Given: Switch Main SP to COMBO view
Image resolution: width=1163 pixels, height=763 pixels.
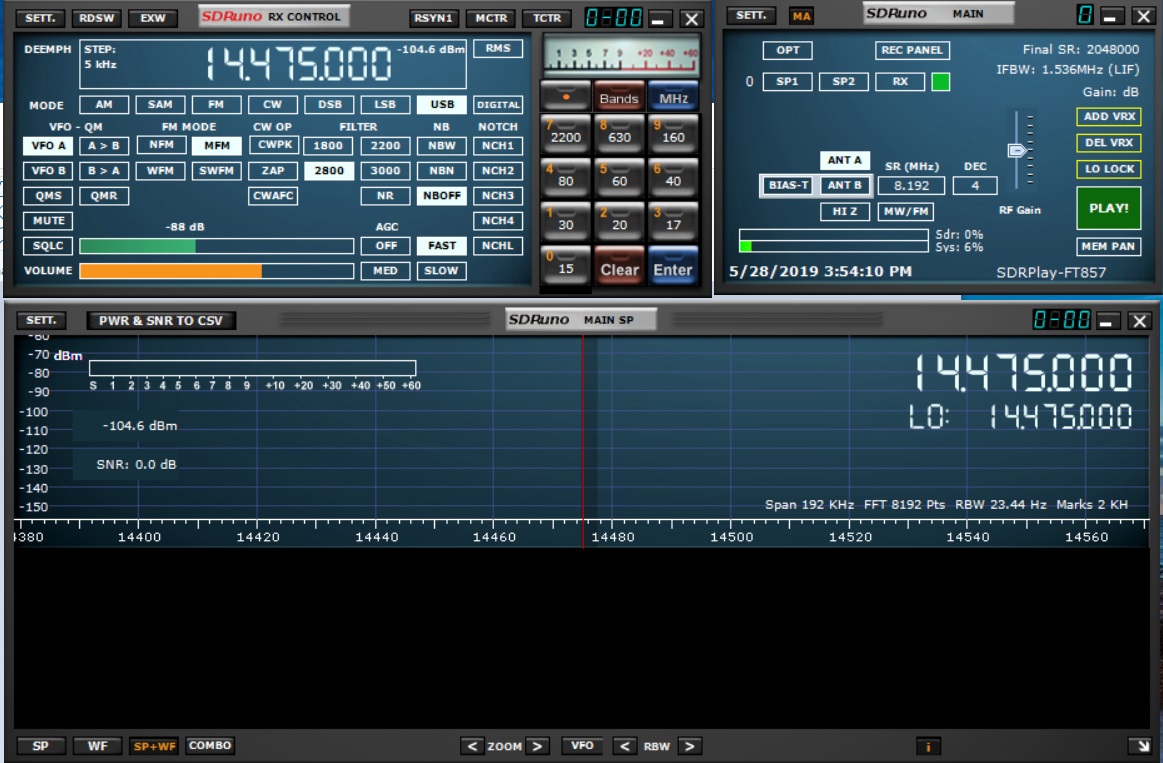Looking at the screenshot, I should tap(210, 745).
